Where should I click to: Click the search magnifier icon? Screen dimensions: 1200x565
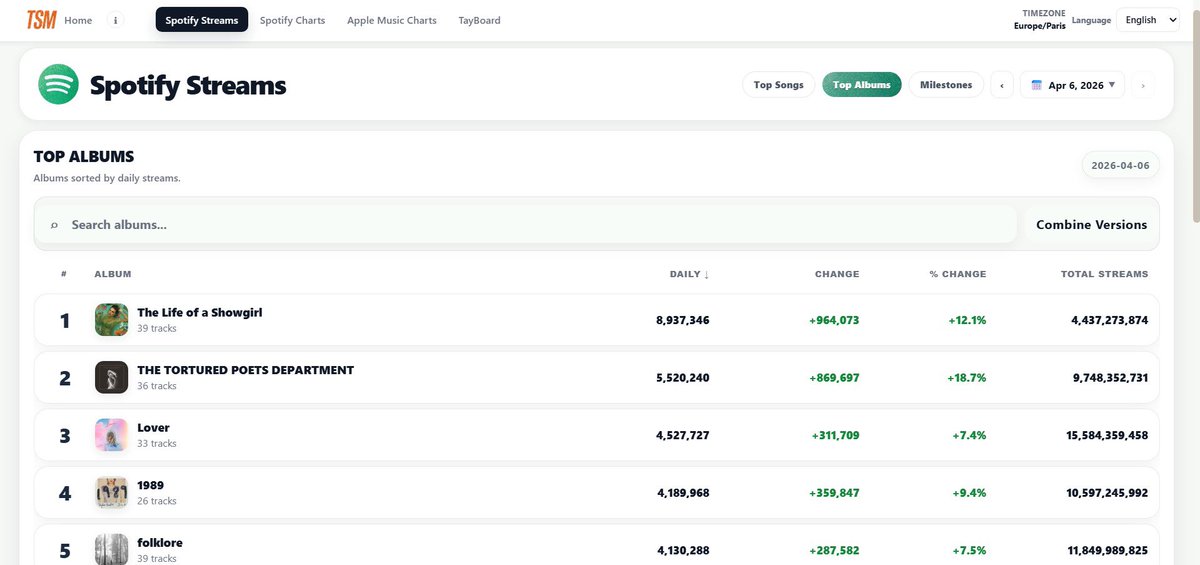(x=54, y=225)
